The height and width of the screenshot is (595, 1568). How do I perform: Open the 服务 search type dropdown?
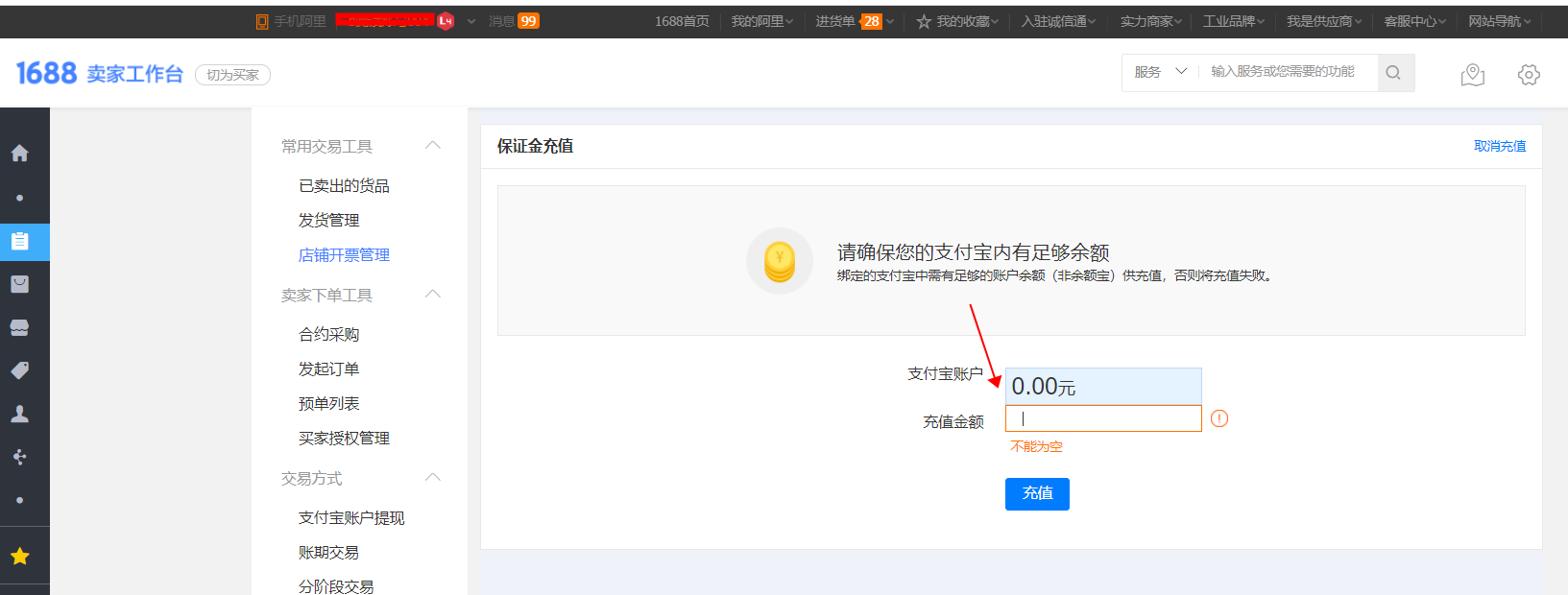(1161, 72)
